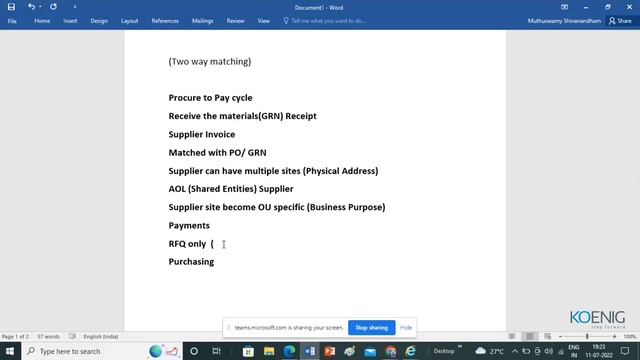This screenshot has height=360, width=640.
Task: Click the Share button
Action: click(620, 21)
